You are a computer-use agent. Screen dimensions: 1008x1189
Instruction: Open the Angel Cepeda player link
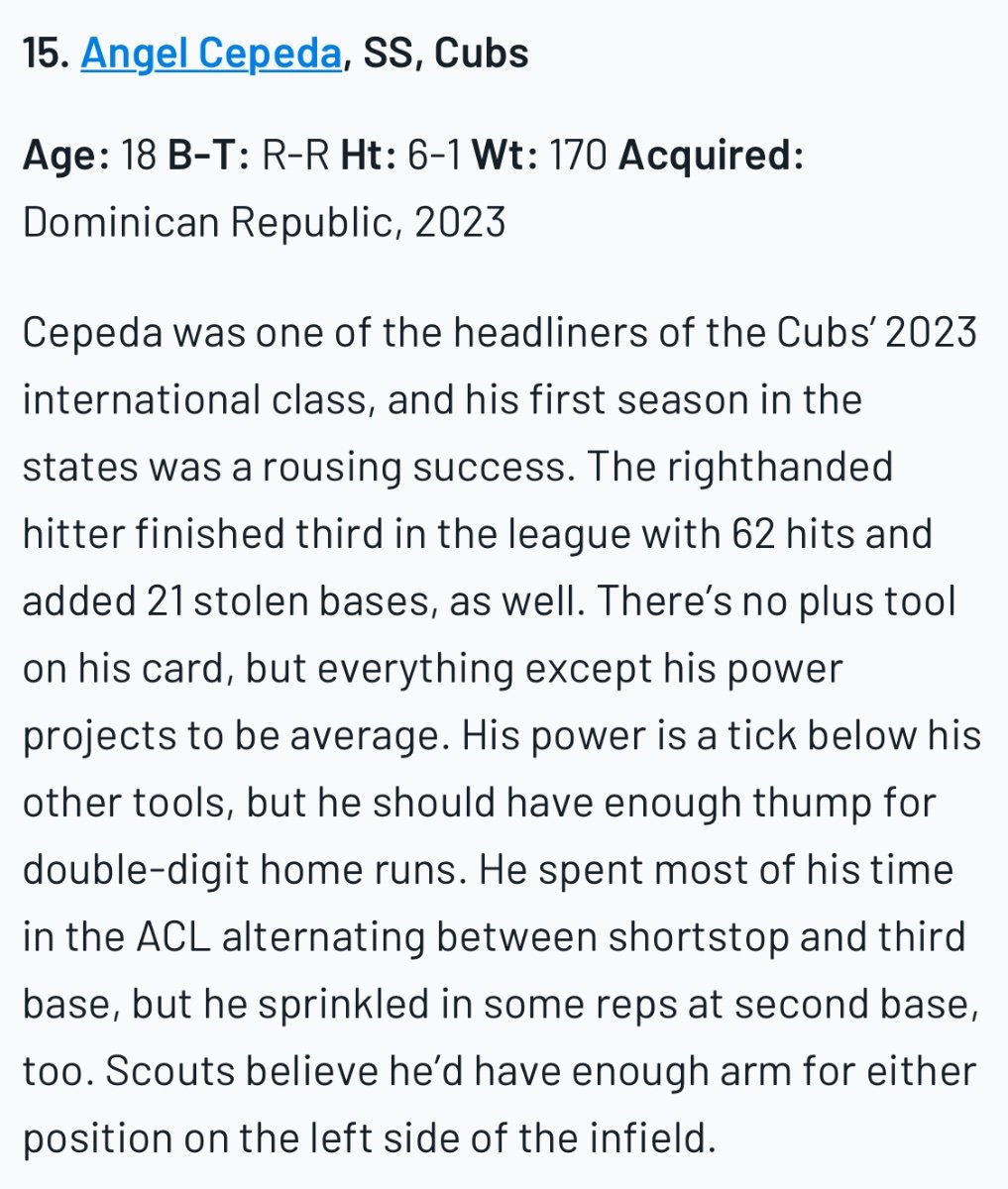(x=211, y=54)
